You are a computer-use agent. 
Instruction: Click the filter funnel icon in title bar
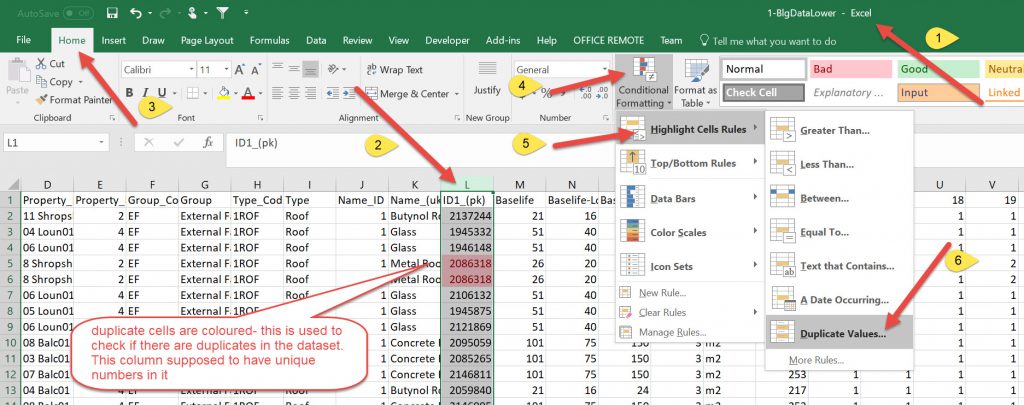[221, 14]
